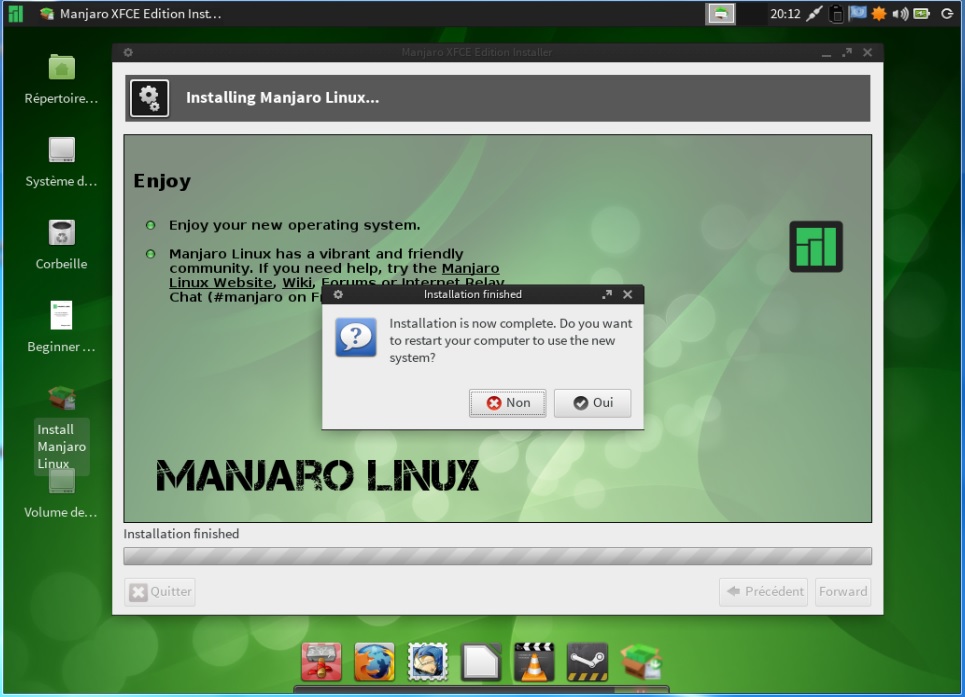Open the package installer box dock icon
The width and height of the screenshot is (965, 697).
tap(641, 662)
